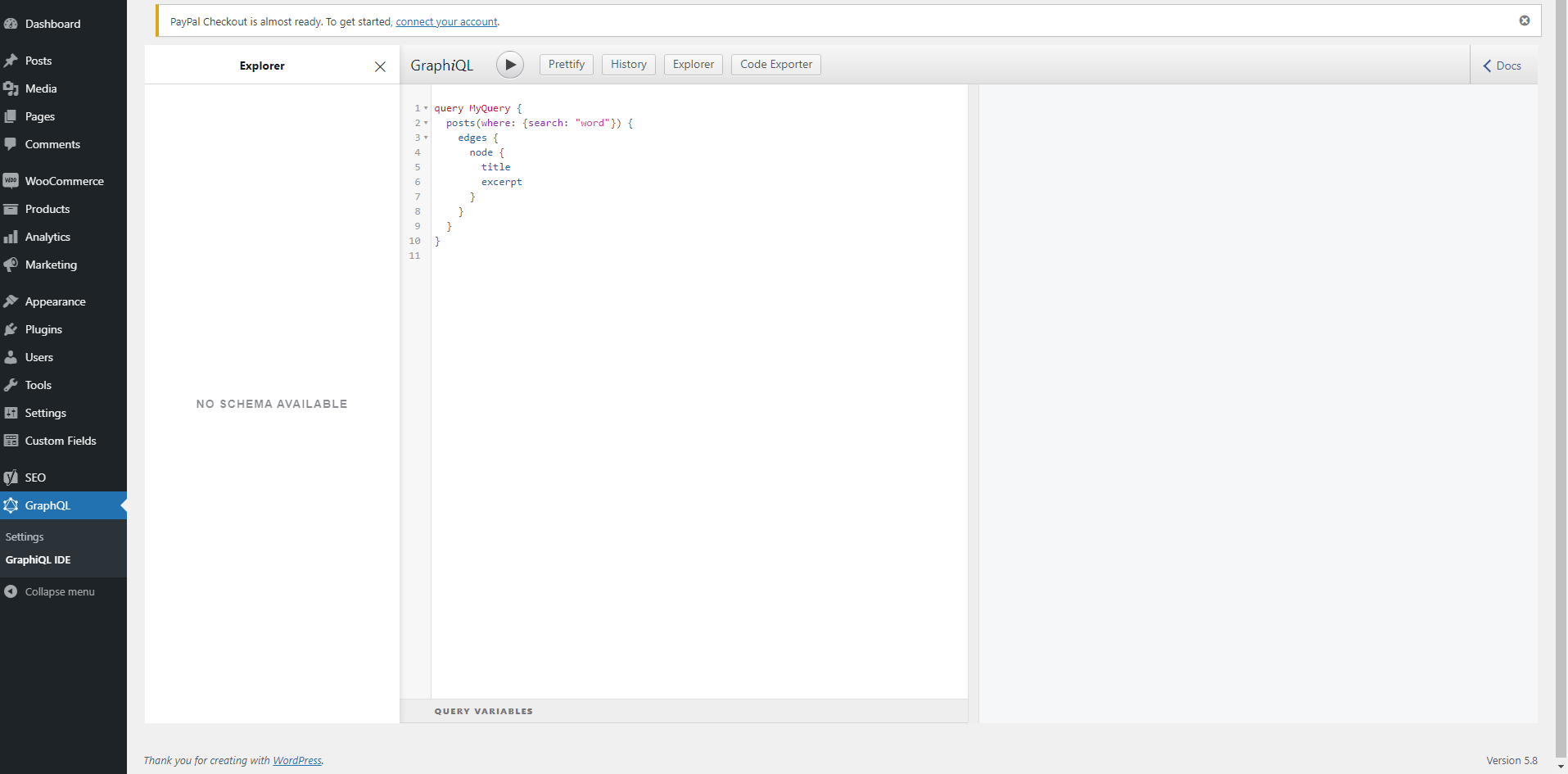Open the WordPress footer link
This screenshot has height=774, width=1568.
point(297,761)
